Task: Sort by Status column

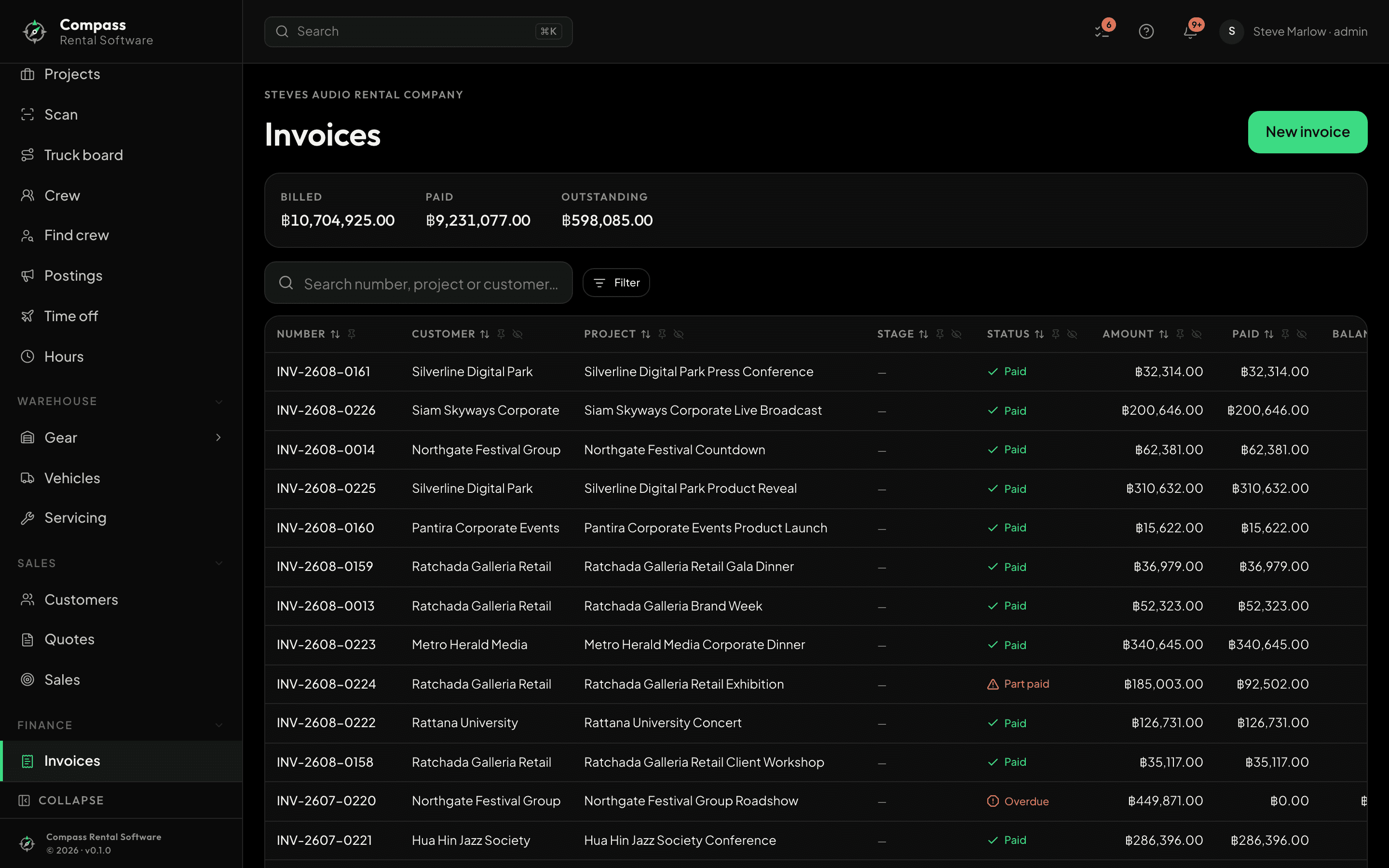Action: 1039,334
